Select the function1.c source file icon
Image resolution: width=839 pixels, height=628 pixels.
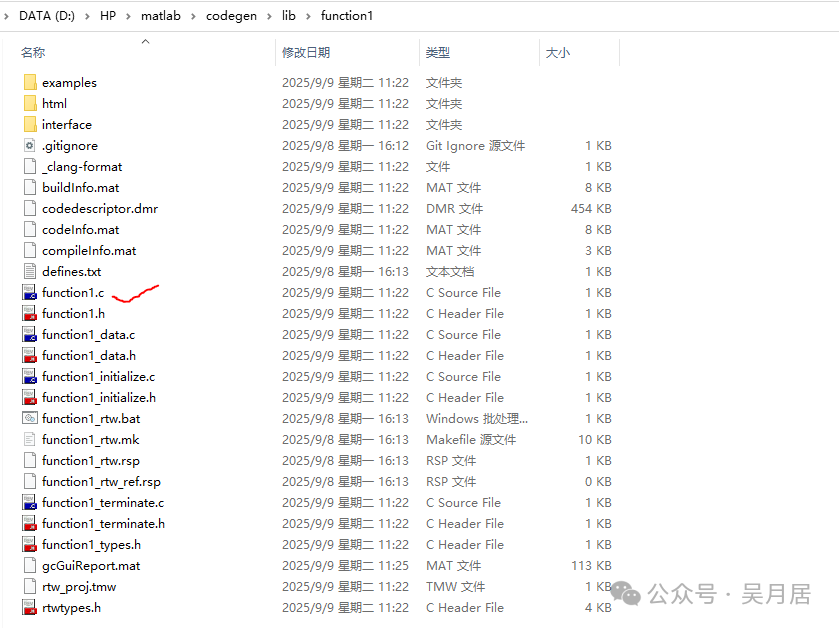coord(30,293)
